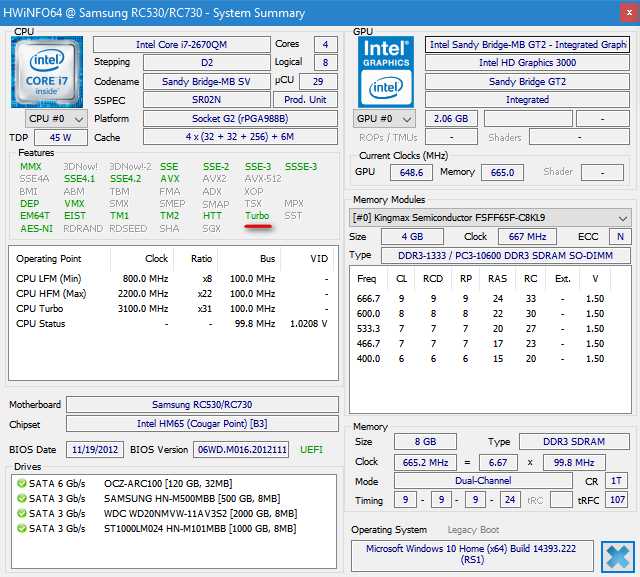Select the CPU HFM (Max) operating point row
640x577 pixels.
pyautogui.click(x=172, y=294)
